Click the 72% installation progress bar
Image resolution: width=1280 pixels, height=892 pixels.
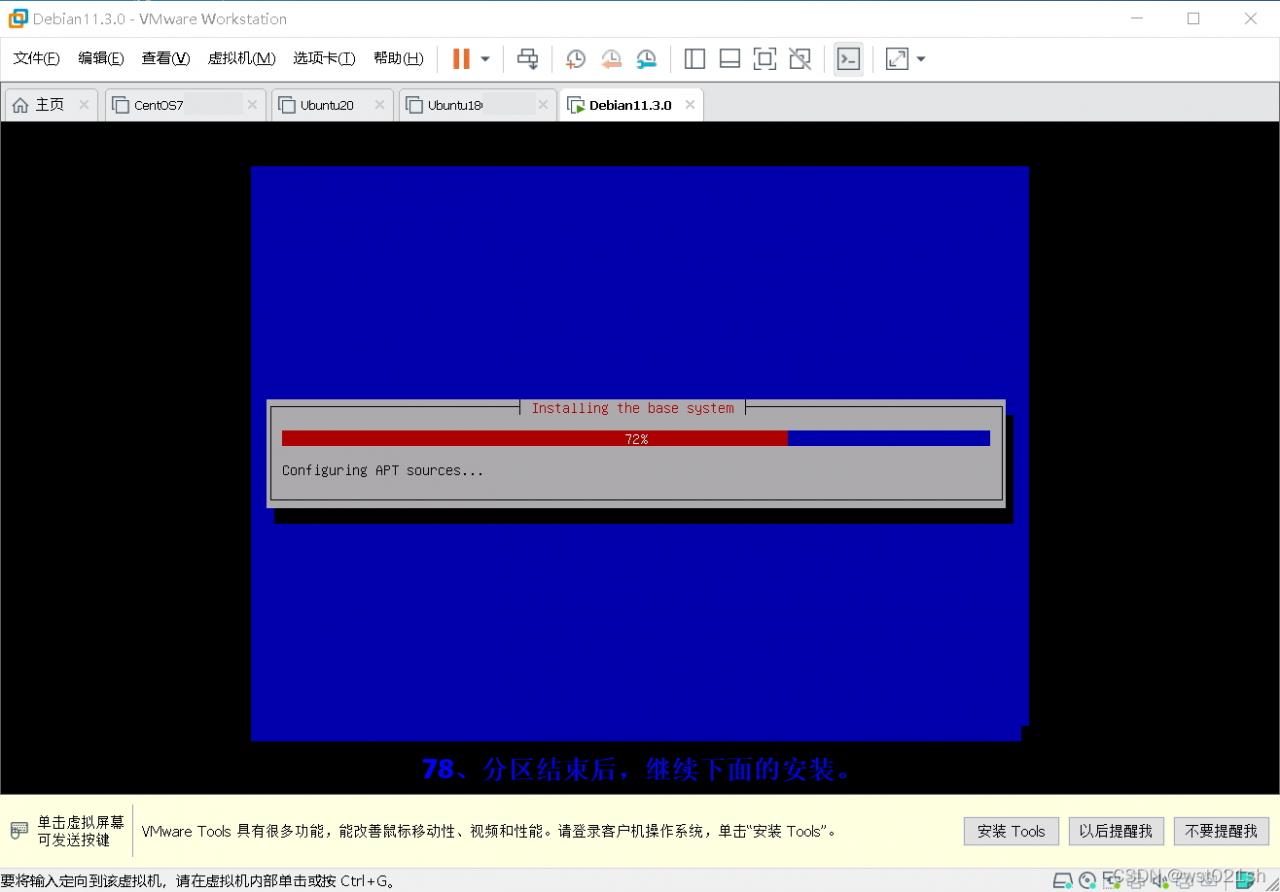(x=636, y=438)
